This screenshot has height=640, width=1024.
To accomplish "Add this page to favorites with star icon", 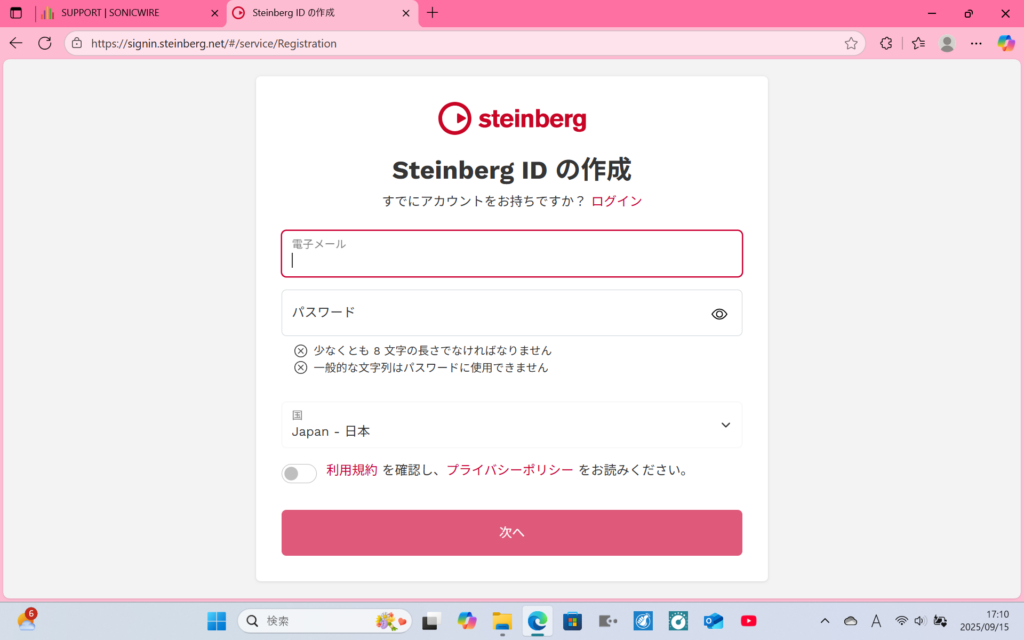I will coord(851,43).
